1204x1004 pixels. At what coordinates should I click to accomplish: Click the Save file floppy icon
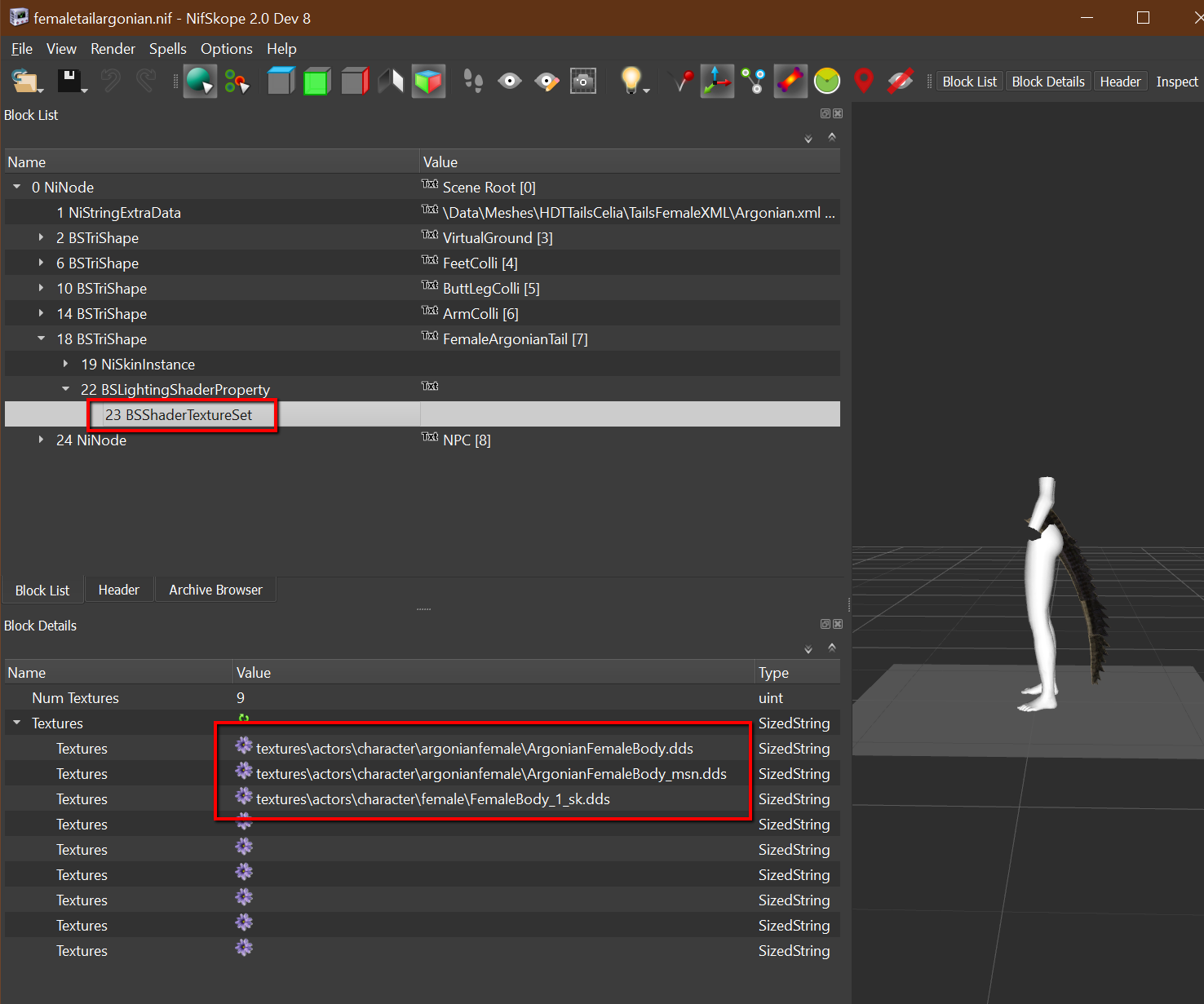(70, 81)
